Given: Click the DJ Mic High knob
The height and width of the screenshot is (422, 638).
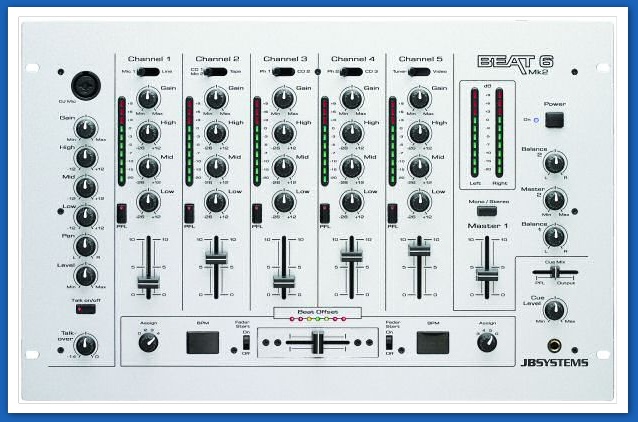Looking at the screenshot, I should tap(86, 158).
